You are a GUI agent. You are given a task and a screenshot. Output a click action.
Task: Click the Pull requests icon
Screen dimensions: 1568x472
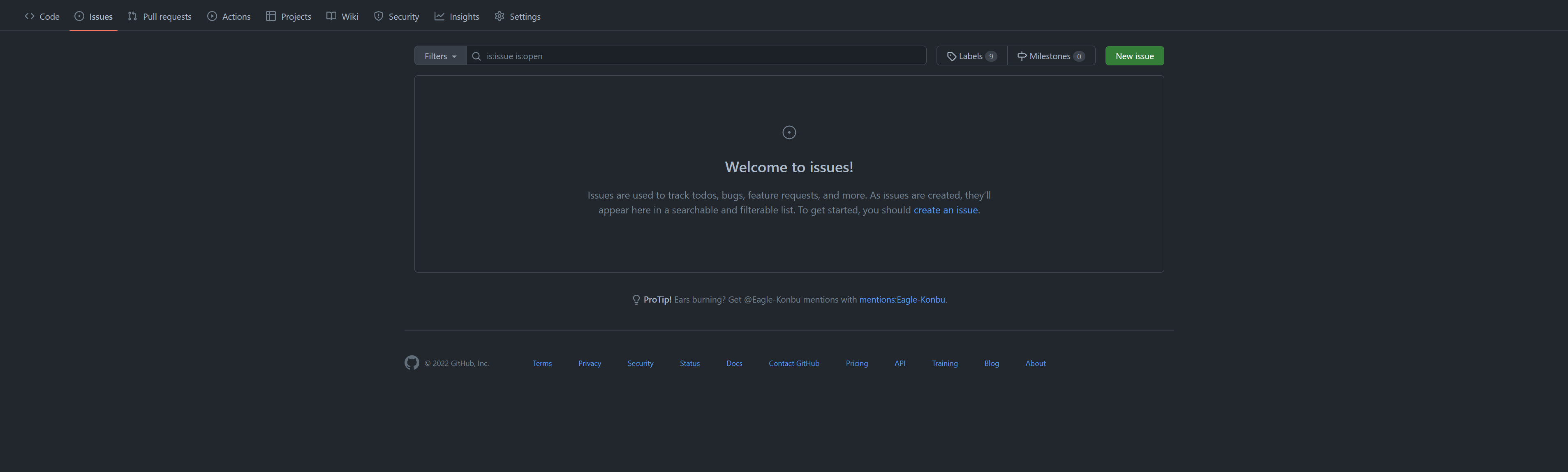pyautogui.click(x=132, y=16)
